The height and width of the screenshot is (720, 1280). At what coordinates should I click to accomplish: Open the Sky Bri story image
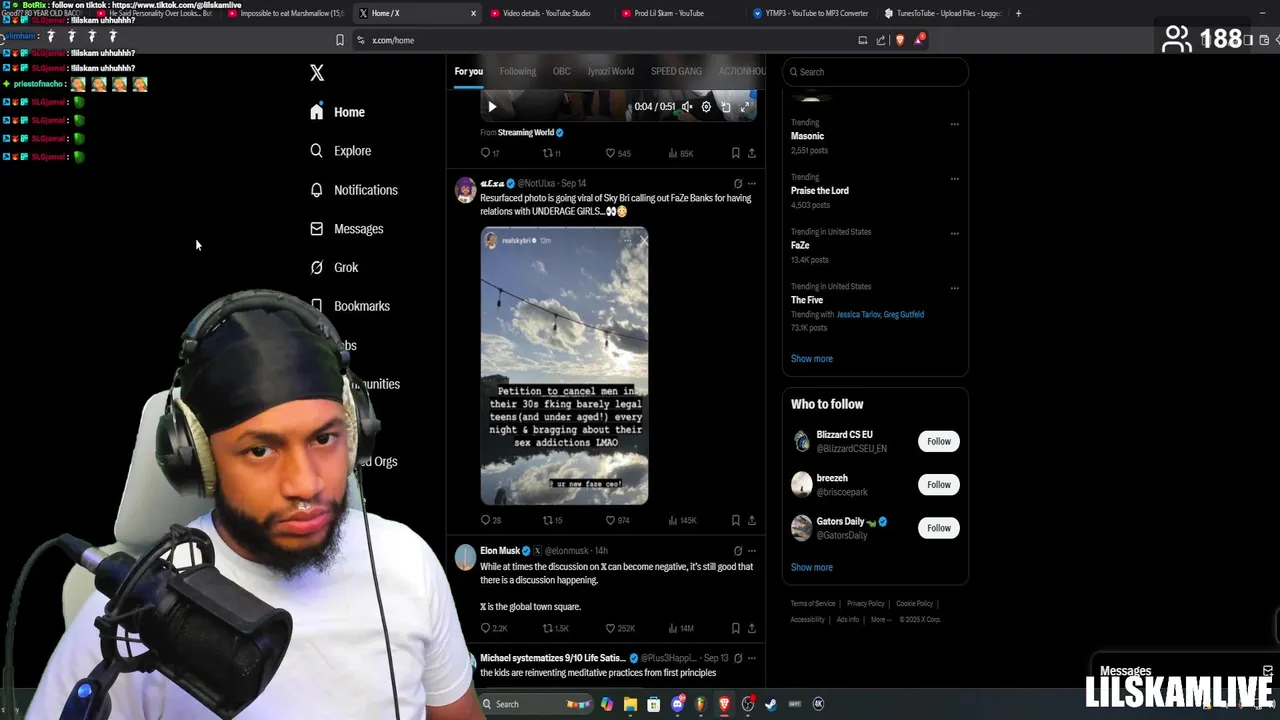tap(564, 366)
